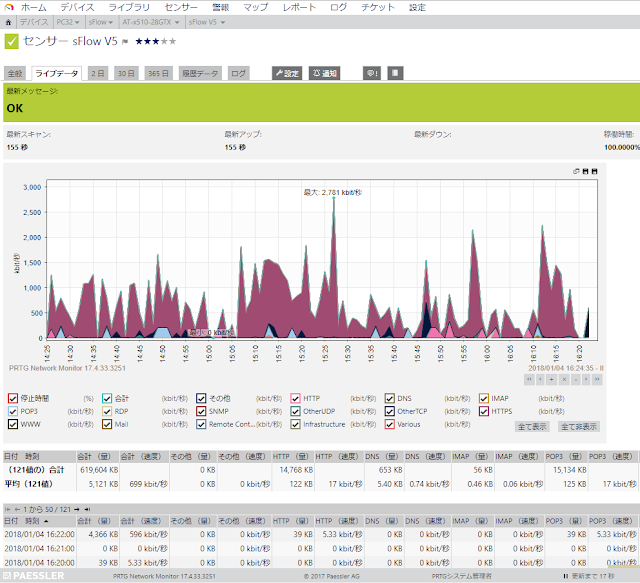Screen dimensions: 640x583
Task: Click the first save graph icon
Action: [585, 171]
